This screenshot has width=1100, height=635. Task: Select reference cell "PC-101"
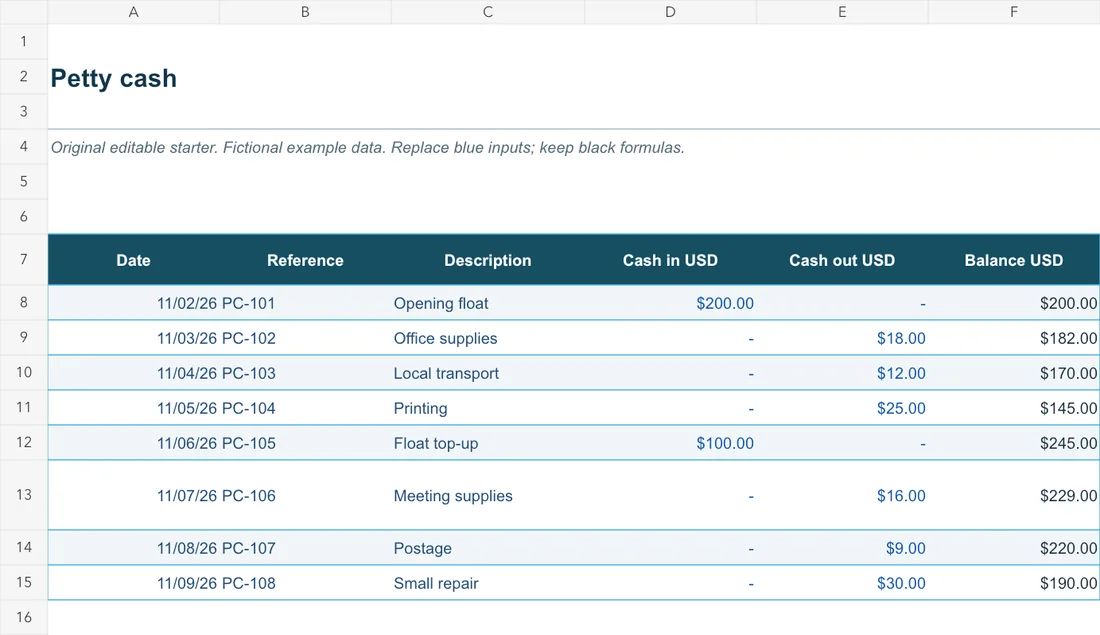pos(305,303)
